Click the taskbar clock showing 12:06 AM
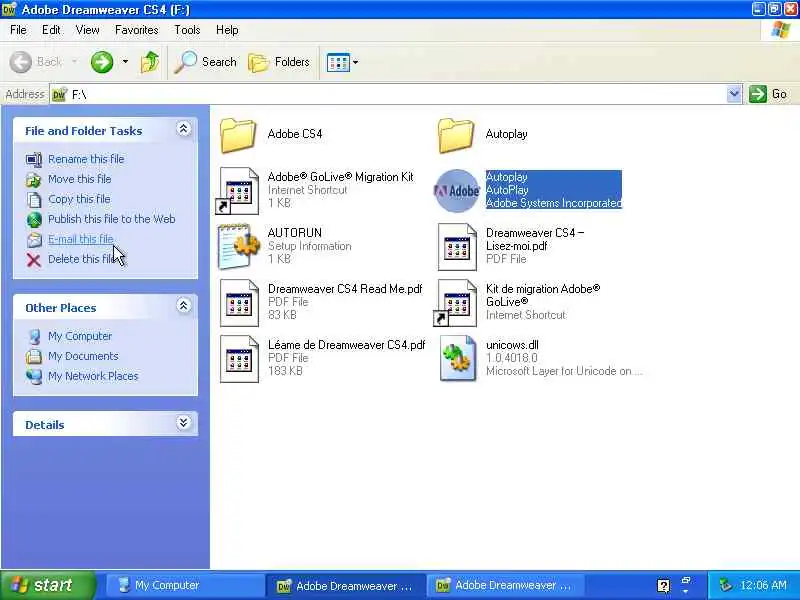 [x=763, y=585]
